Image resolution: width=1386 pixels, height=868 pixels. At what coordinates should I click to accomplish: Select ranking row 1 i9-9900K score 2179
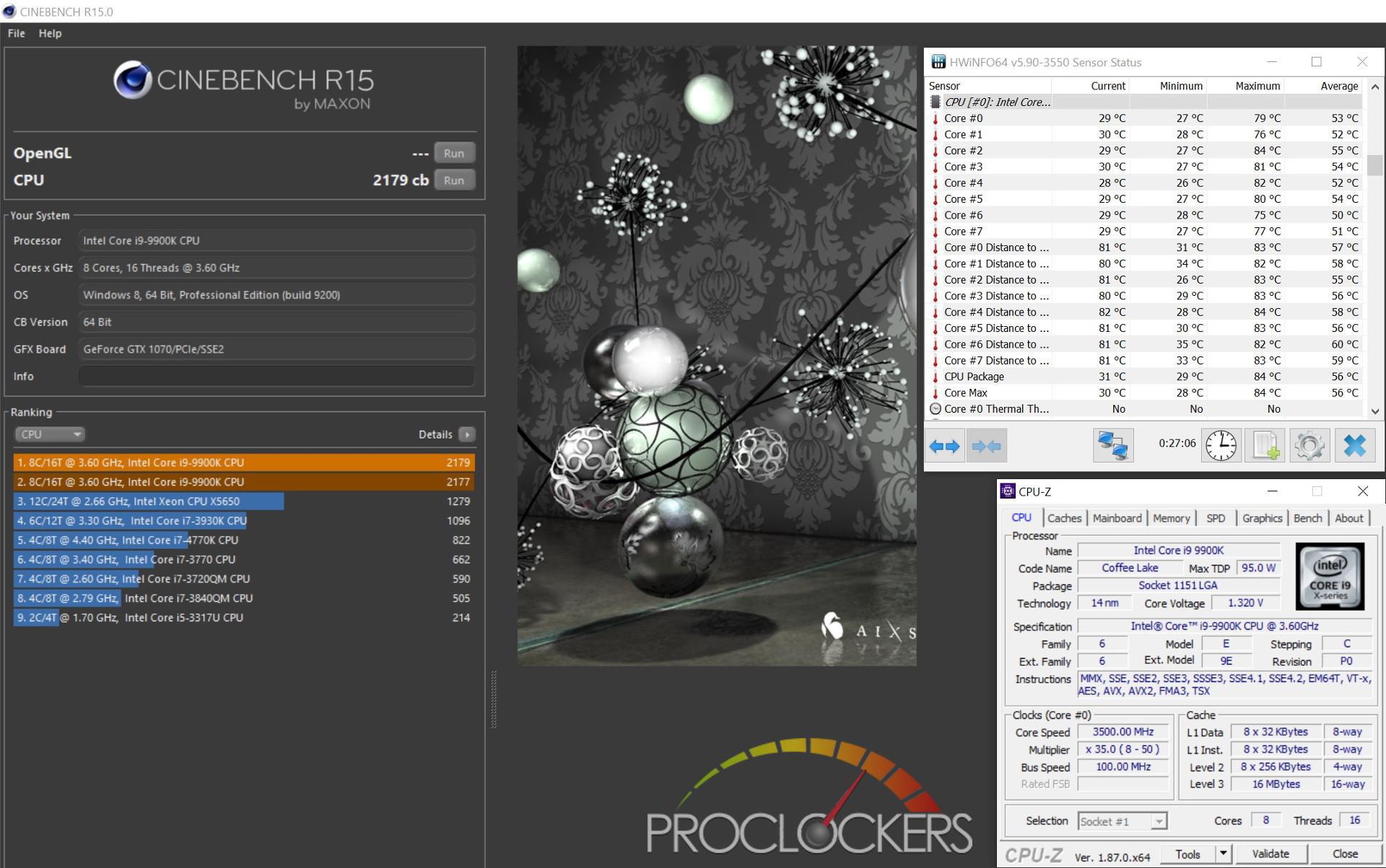point(243,463)
